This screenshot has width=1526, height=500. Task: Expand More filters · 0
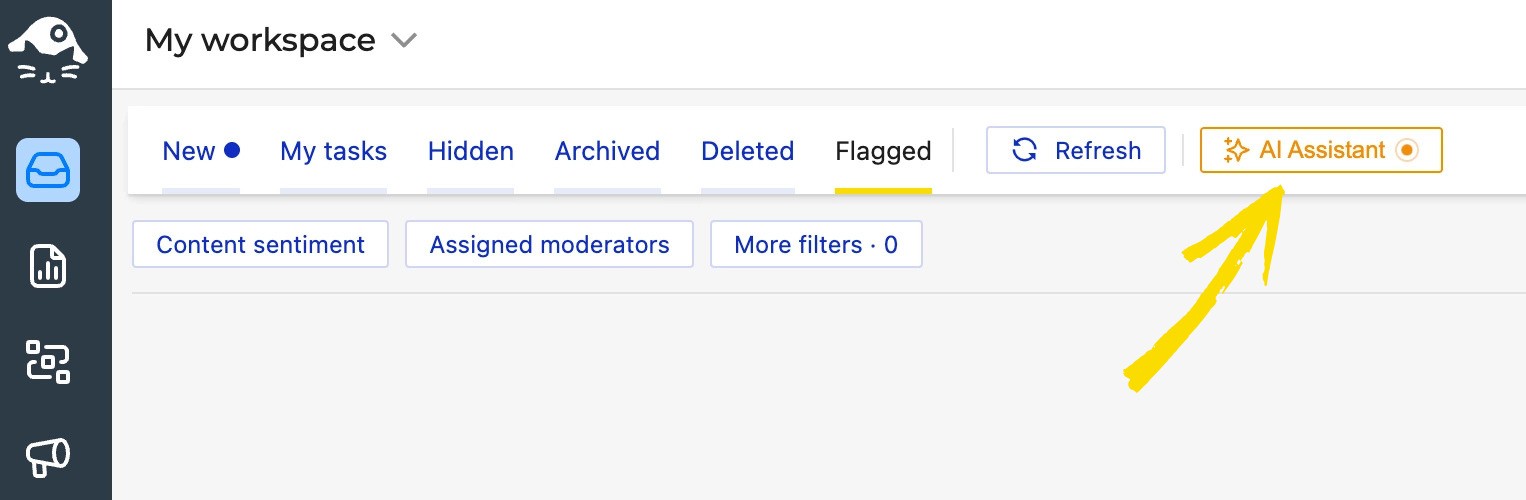(816, 245)
